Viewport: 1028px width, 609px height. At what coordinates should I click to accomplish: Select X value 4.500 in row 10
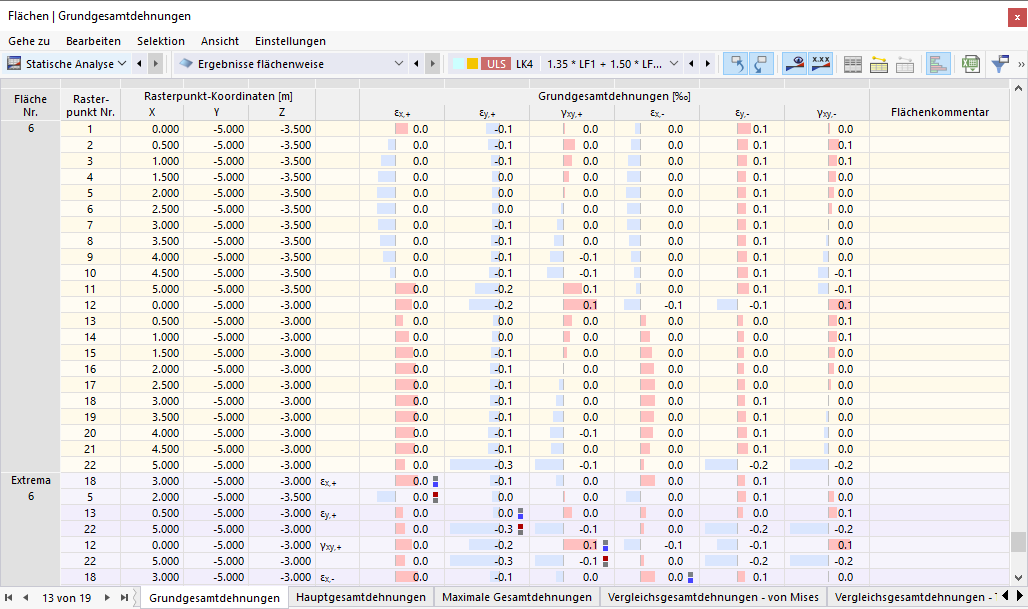click(x=152, y=273)
